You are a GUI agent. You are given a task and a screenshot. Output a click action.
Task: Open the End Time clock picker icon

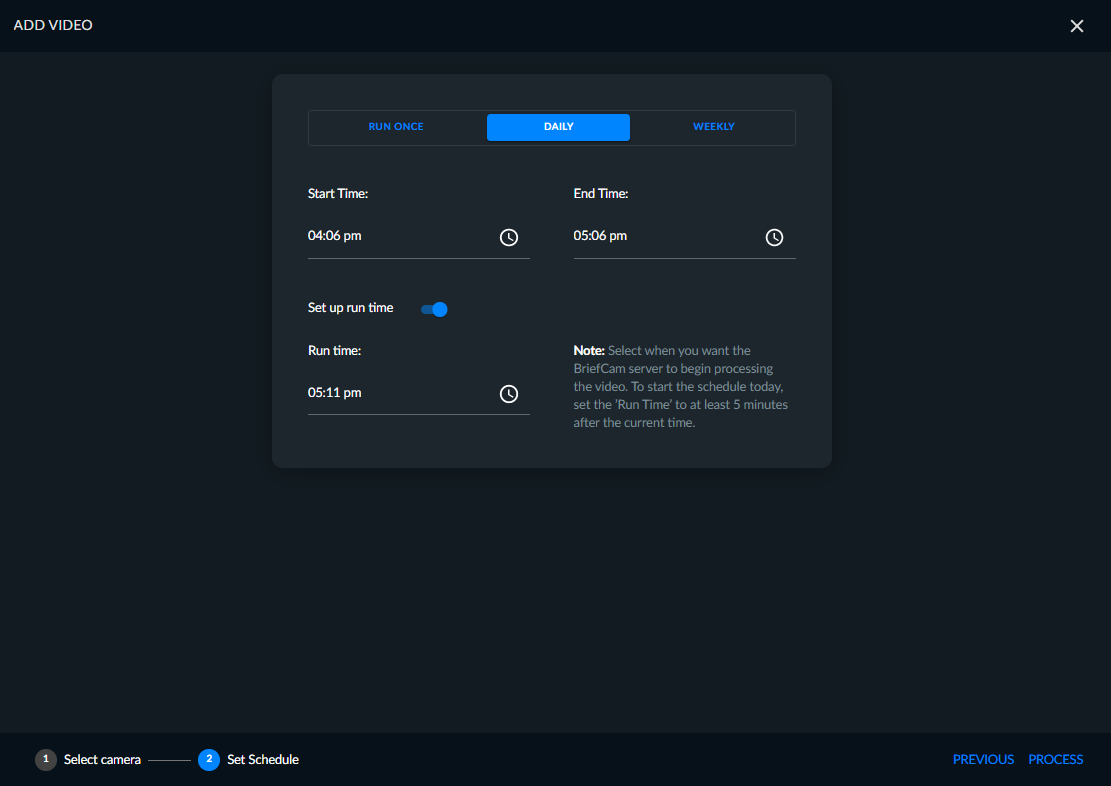(774, 237)
